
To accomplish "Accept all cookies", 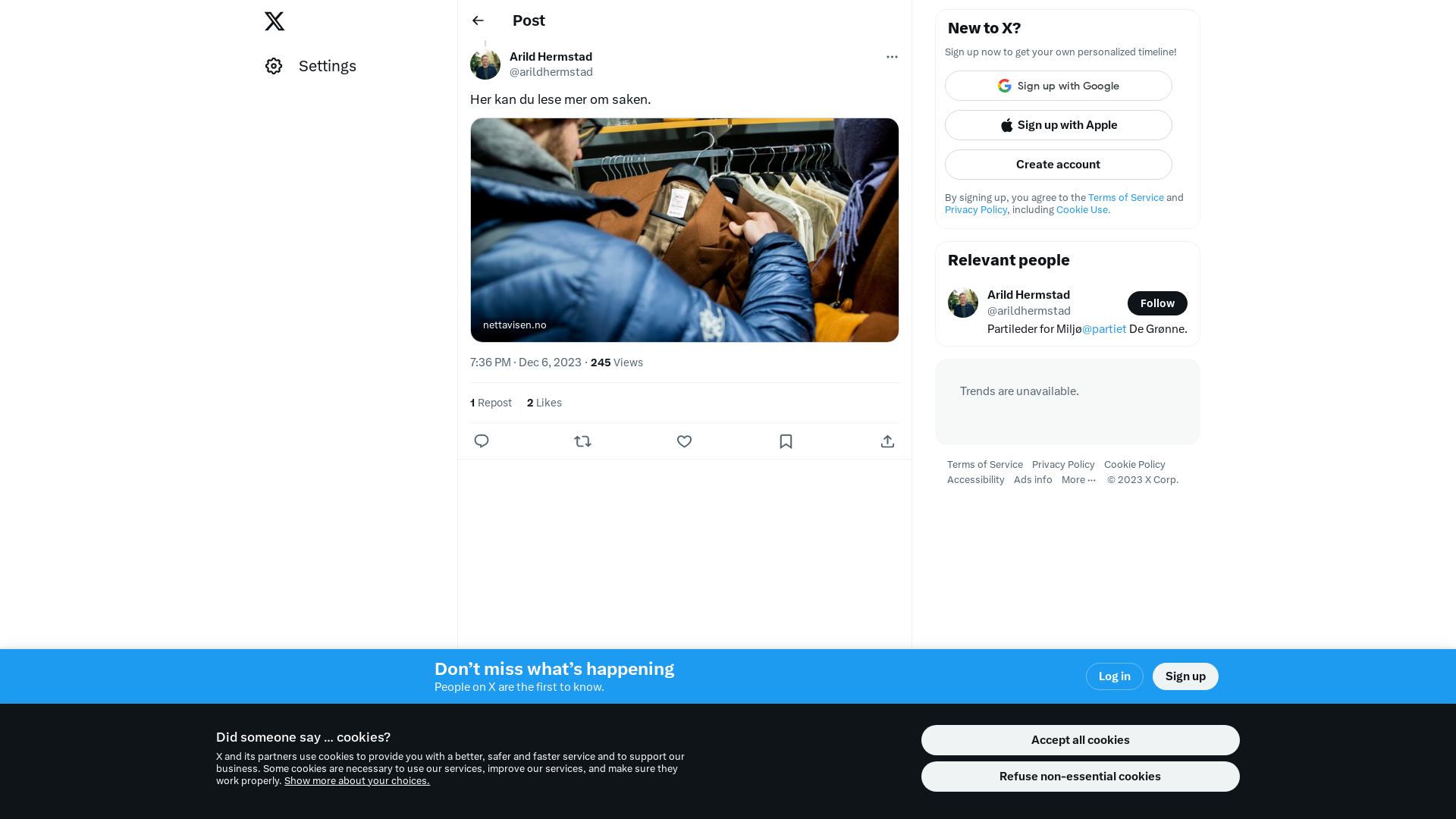I will click(x=1081, y=740).
